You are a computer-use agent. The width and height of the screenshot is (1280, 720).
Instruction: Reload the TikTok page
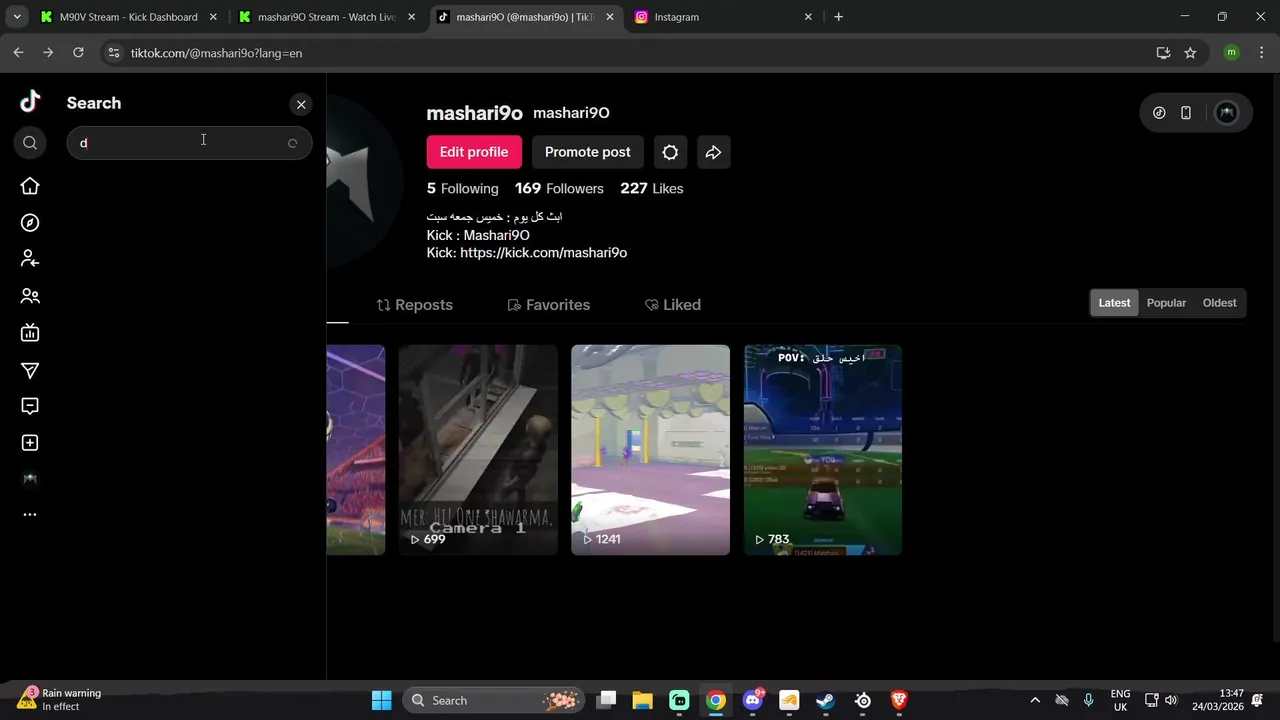[x=78, y=53]
